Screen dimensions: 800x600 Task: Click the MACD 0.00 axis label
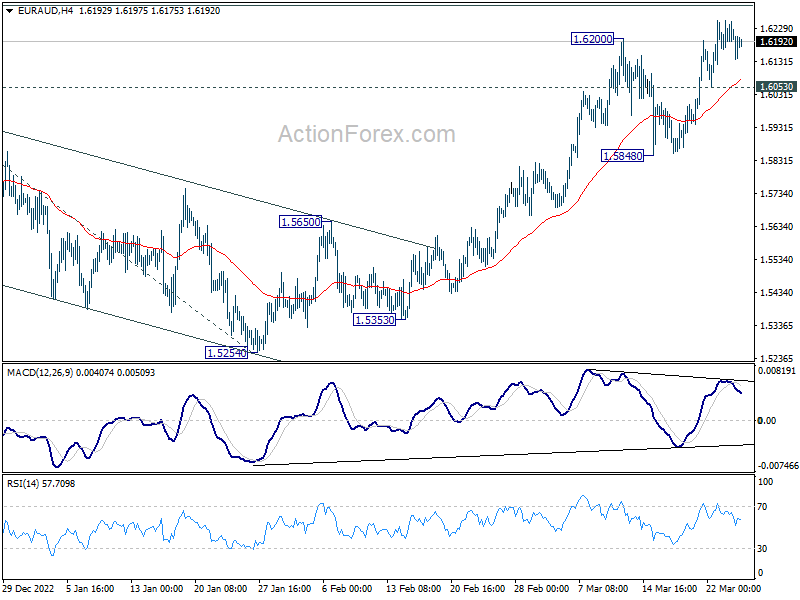point(767,420)
